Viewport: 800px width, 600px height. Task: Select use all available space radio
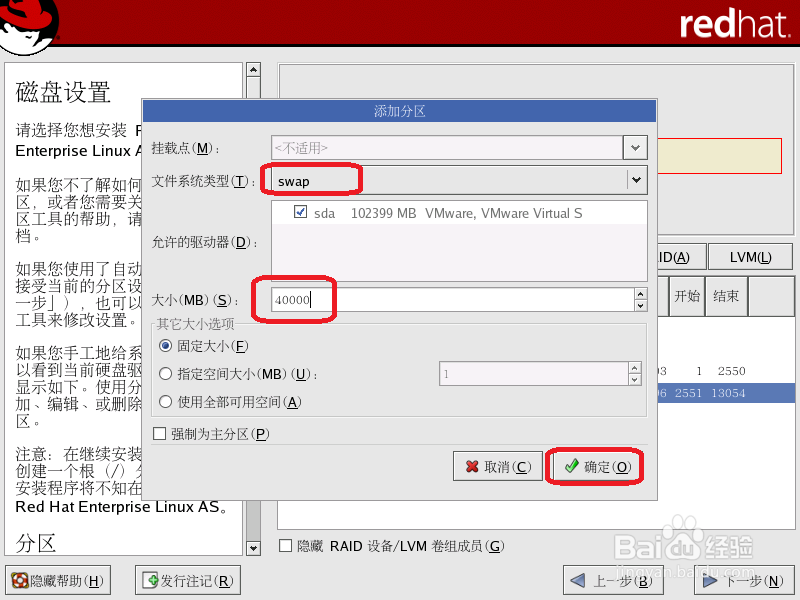click(165, 402)
